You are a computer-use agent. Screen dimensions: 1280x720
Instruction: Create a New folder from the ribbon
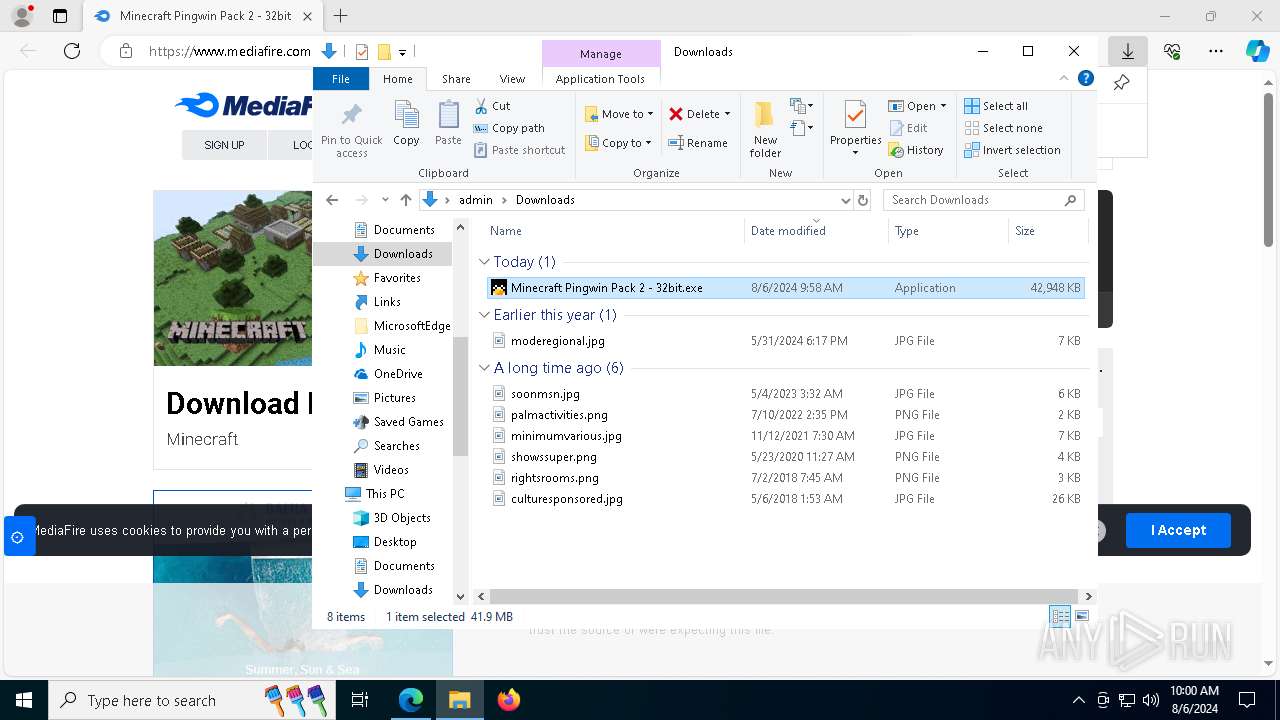[765, 128]
